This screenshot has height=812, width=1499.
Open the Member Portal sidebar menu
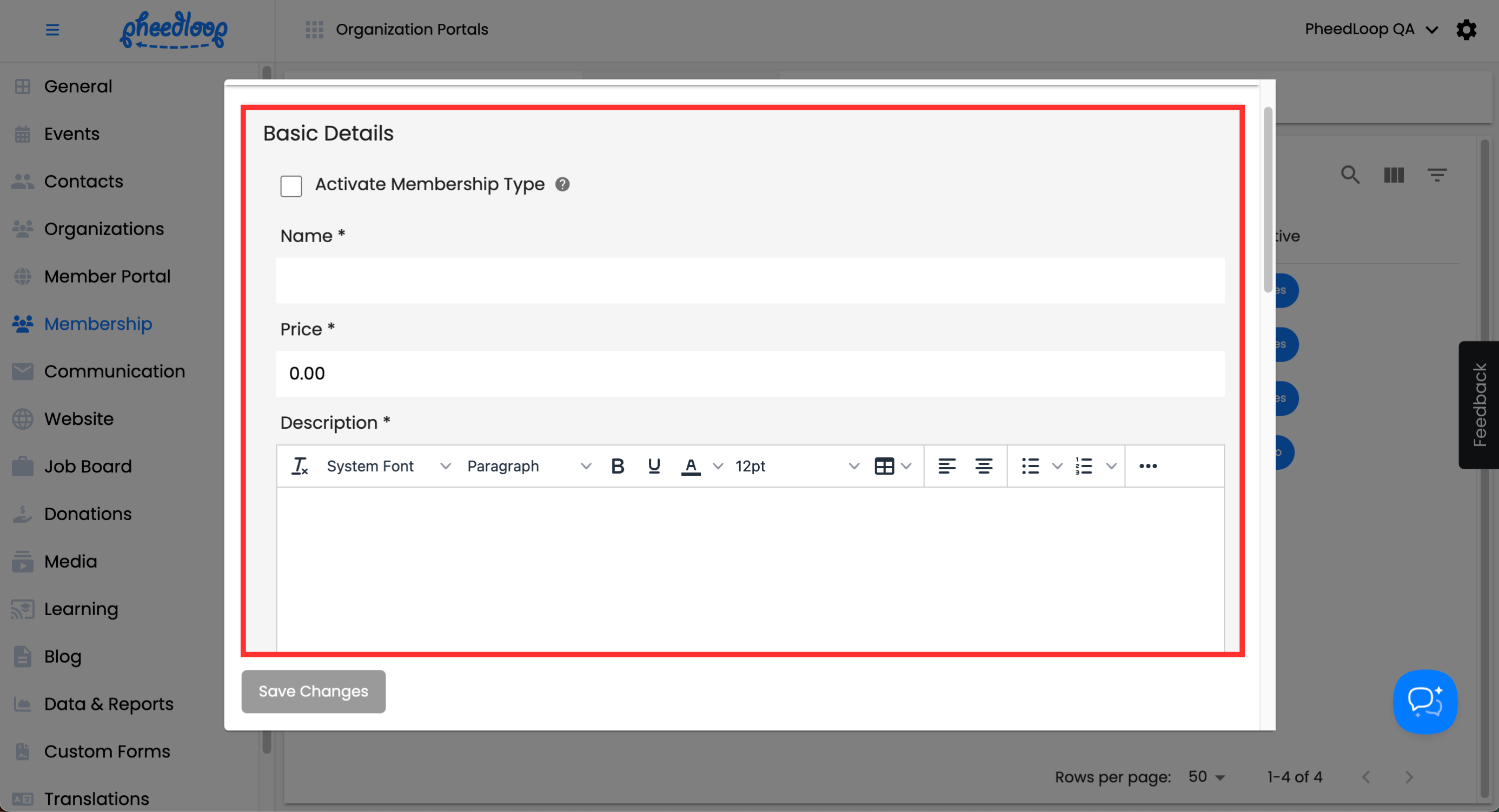pos(107,276)
